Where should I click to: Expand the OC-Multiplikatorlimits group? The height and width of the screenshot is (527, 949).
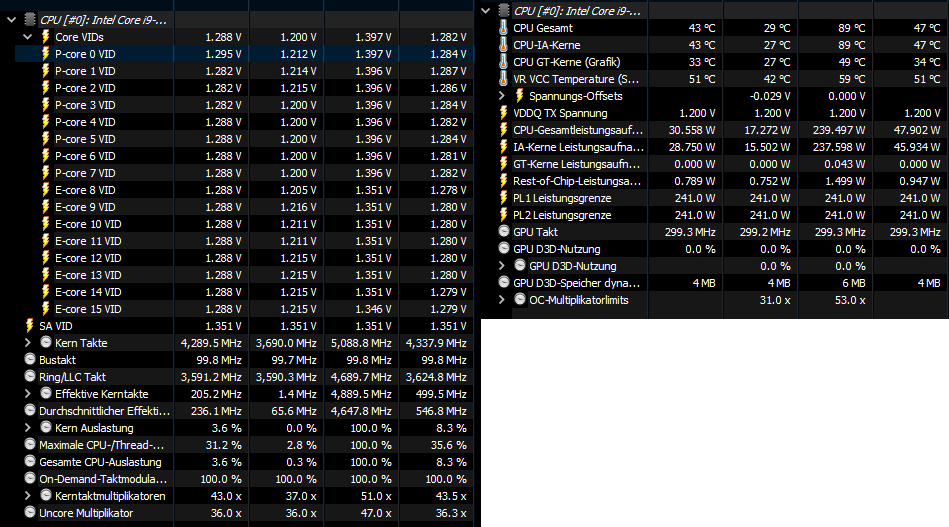point(502,300)
